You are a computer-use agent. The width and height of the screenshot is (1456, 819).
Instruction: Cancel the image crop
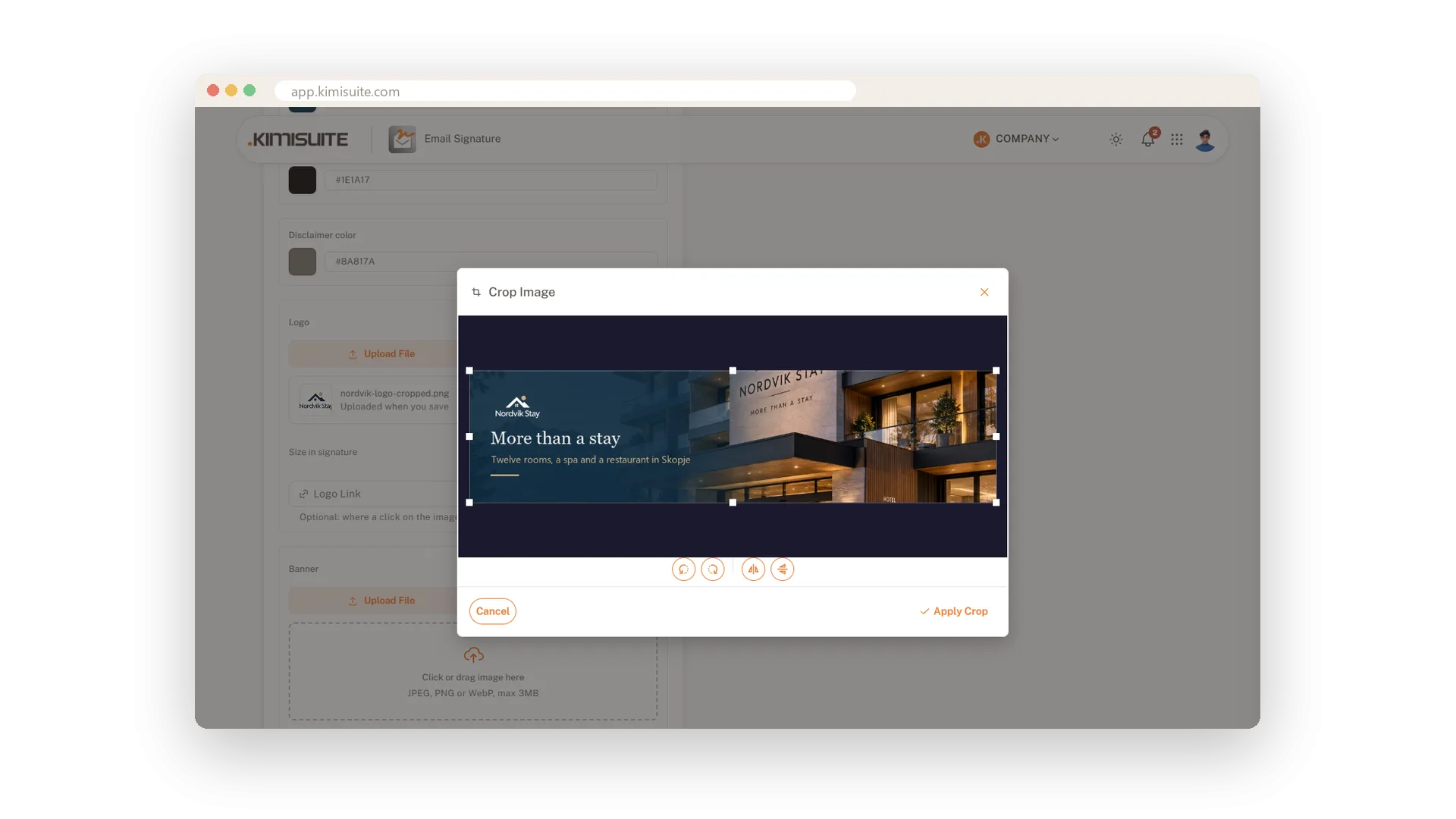coord(493,611)
